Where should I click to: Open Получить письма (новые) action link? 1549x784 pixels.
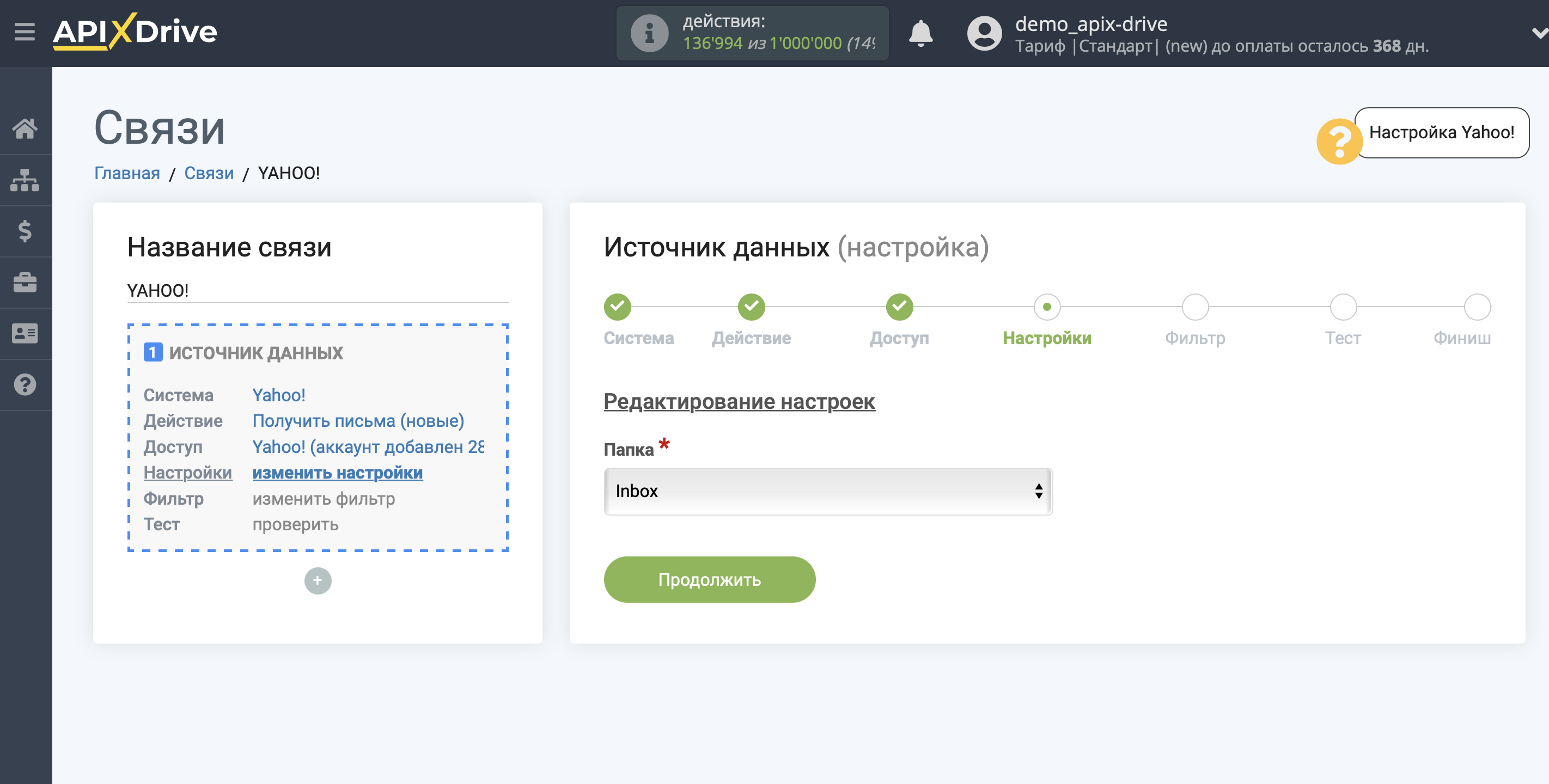[358, 421]
